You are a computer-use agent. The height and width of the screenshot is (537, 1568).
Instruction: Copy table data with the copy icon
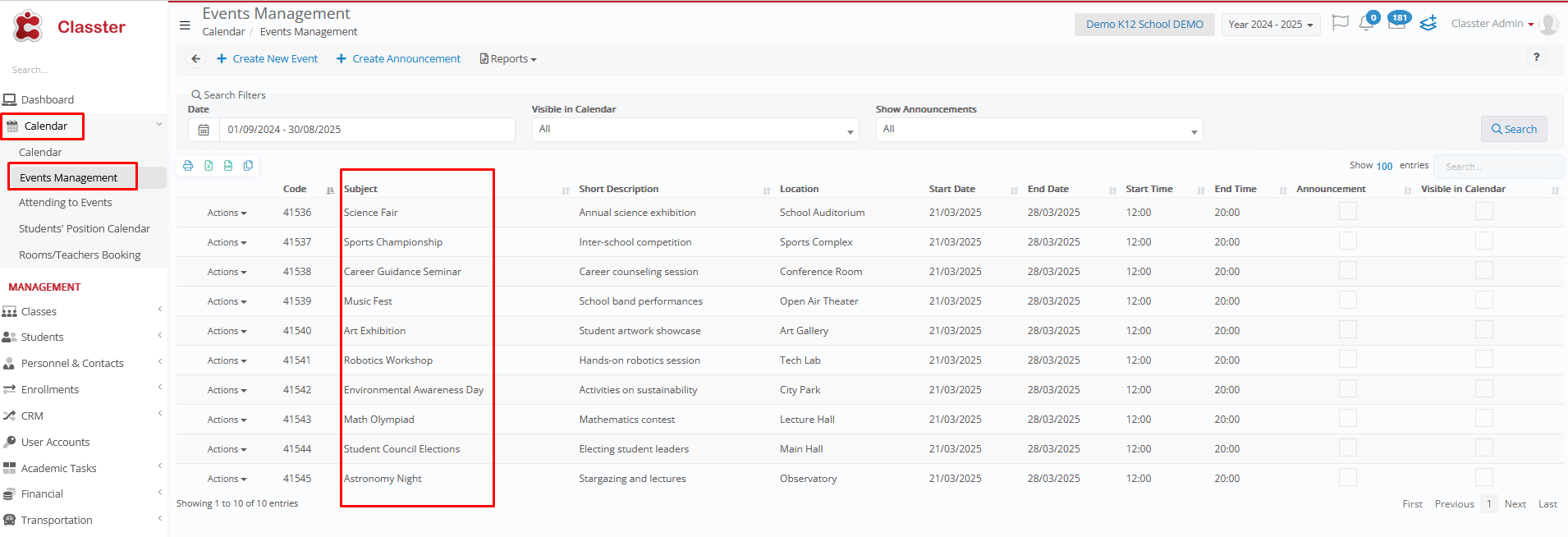coord(248,166)
